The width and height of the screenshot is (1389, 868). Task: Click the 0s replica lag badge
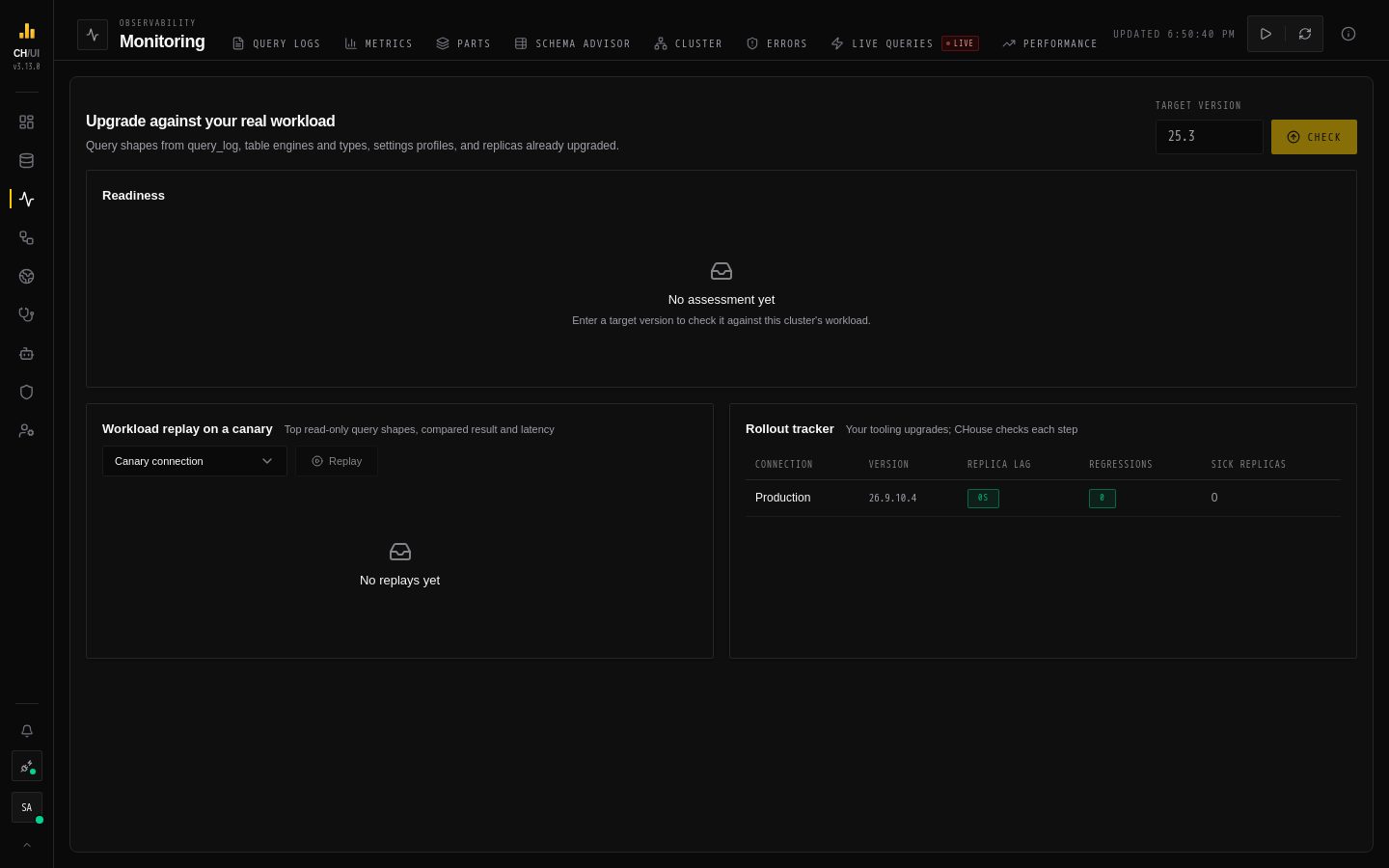click(983, 499)
